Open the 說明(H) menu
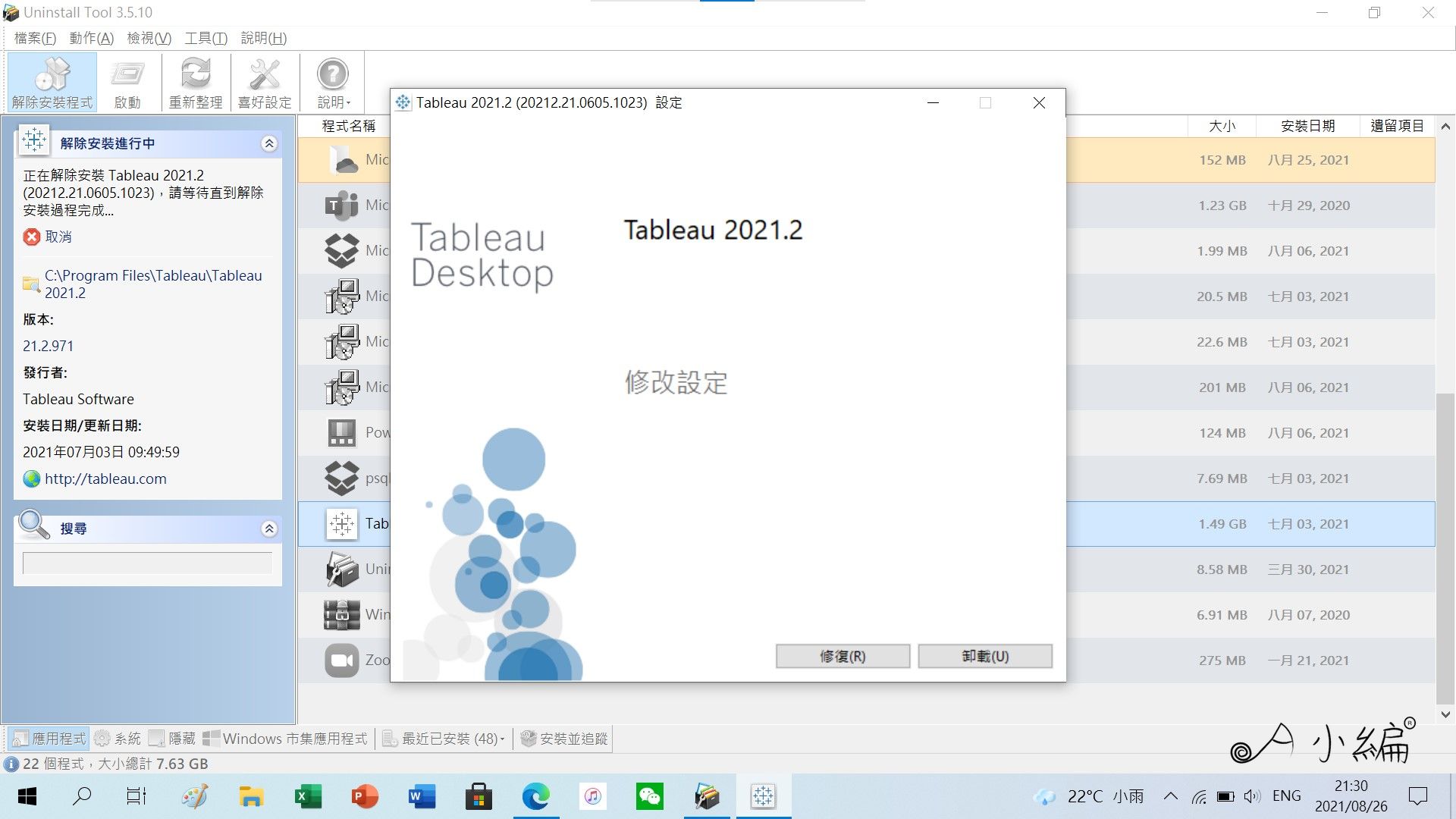The height and width of the screenshot is (819, 1456). pos(263,38)
